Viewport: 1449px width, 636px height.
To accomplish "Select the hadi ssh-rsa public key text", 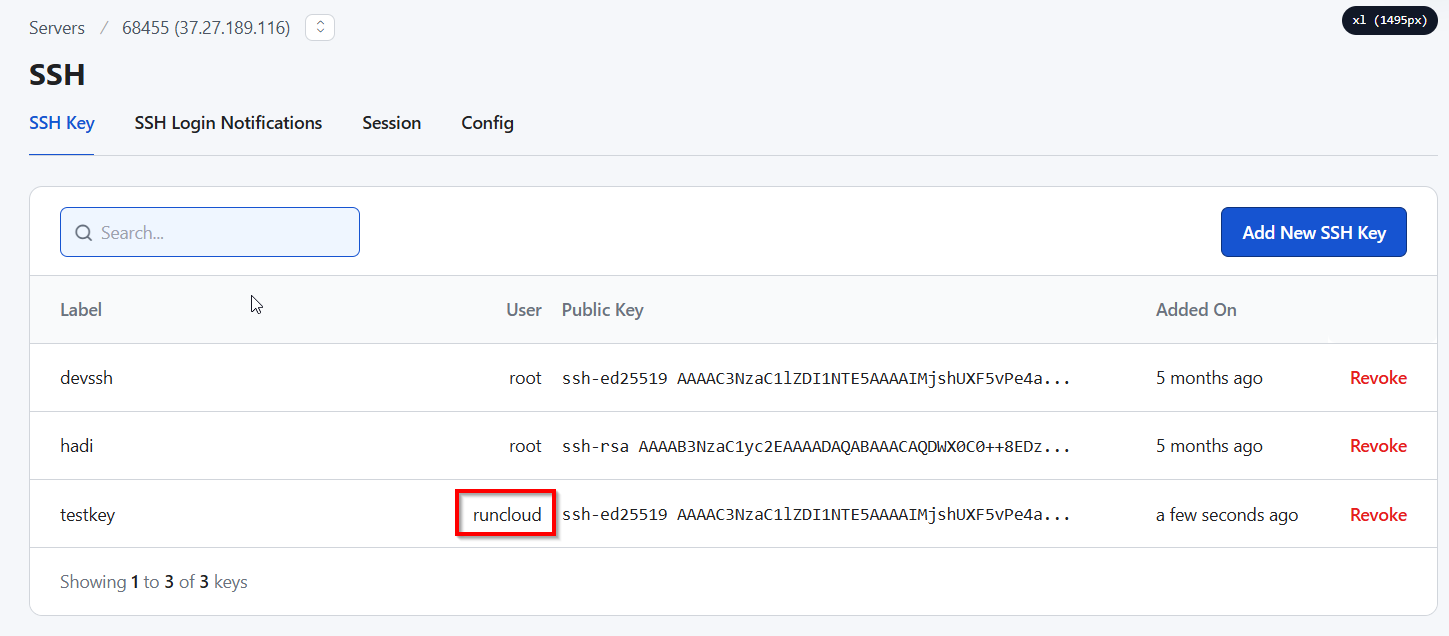I will 816,446.
